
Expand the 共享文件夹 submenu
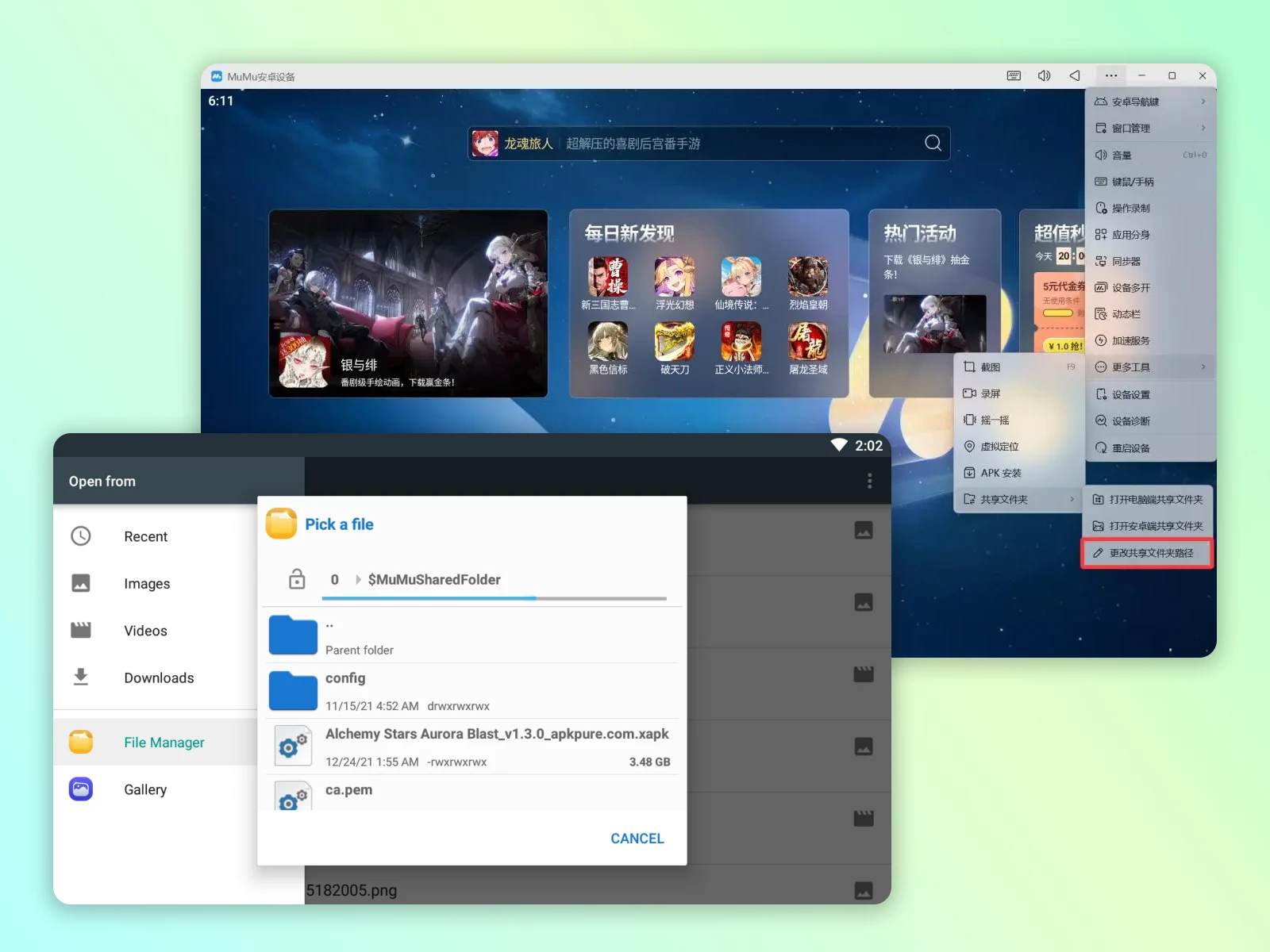click(x=1019, y=499)
